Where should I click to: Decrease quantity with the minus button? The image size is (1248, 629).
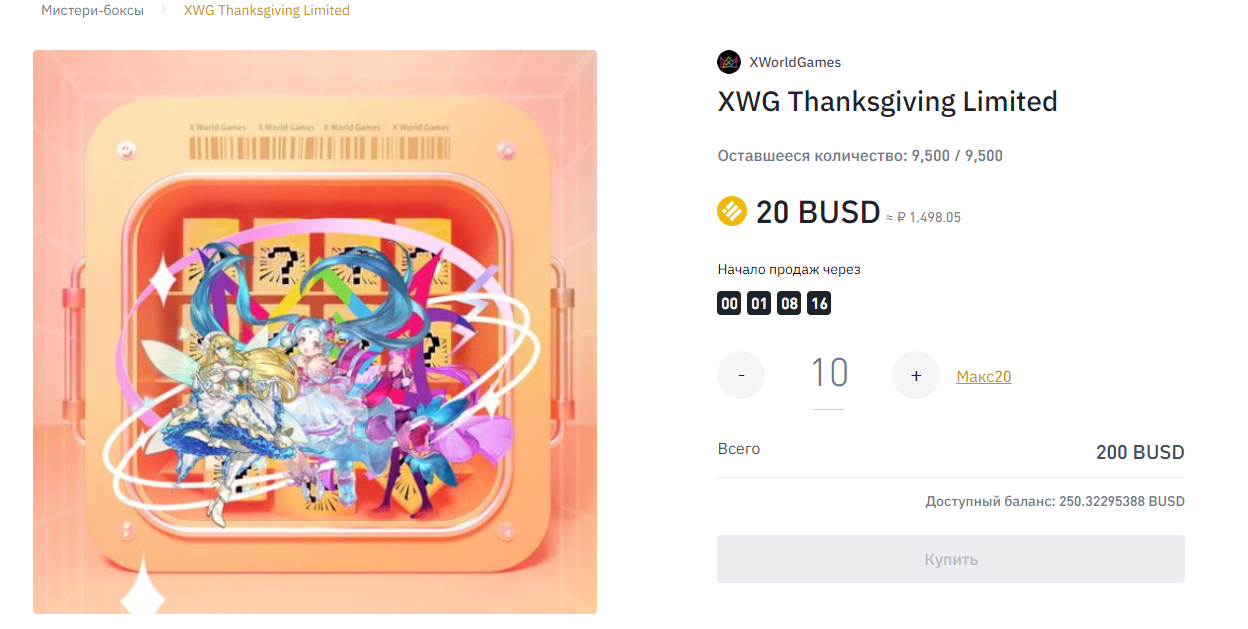[x=741, y=375]
